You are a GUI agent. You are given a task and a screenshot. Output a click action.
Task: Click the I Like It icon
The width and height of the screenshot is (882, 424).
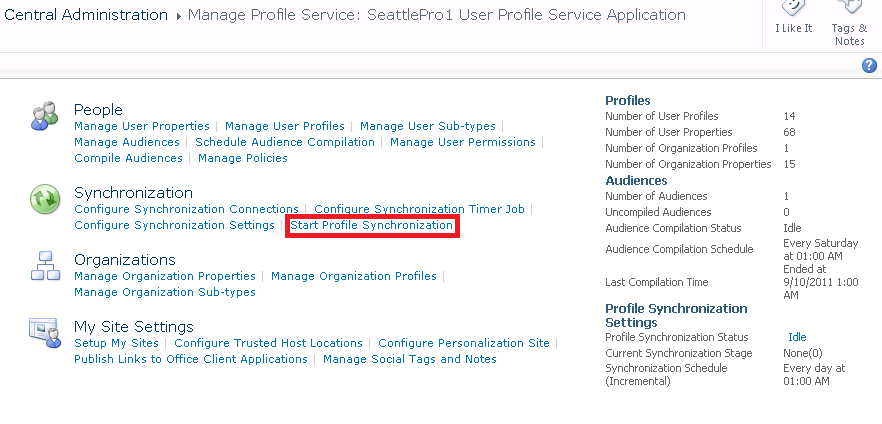794,8
